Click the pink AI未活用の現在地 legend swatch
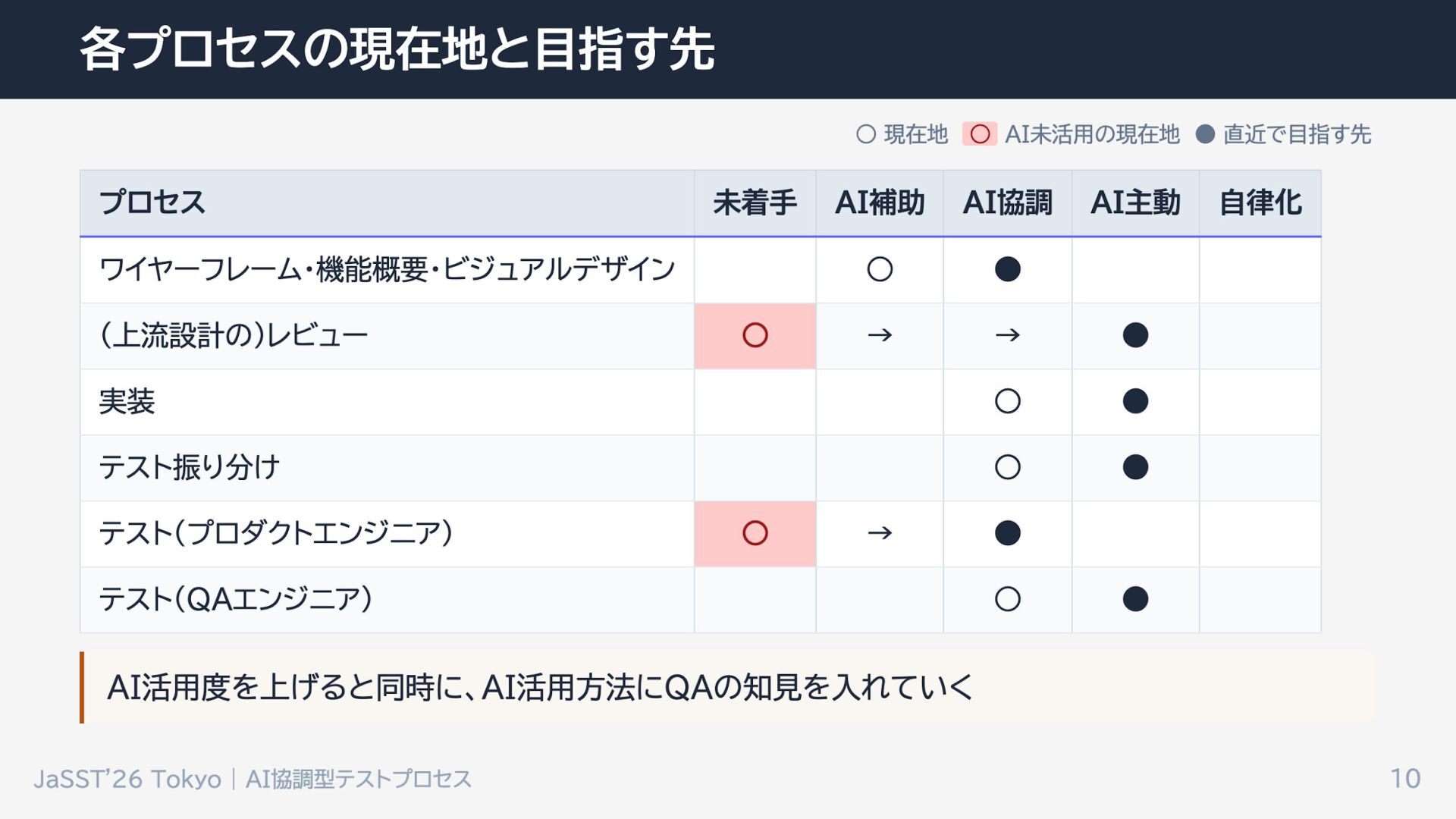 coord(979,134)
